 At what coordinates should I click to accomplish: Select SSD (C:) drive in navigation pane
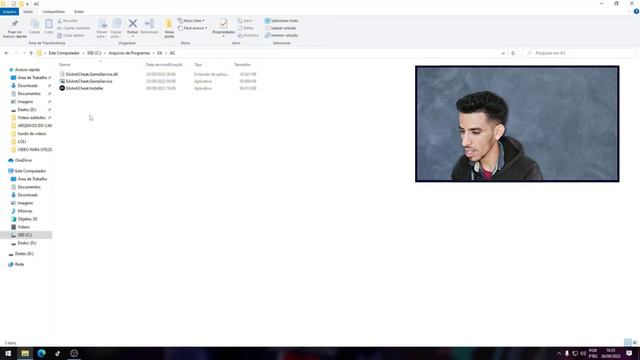pos(24,235)
